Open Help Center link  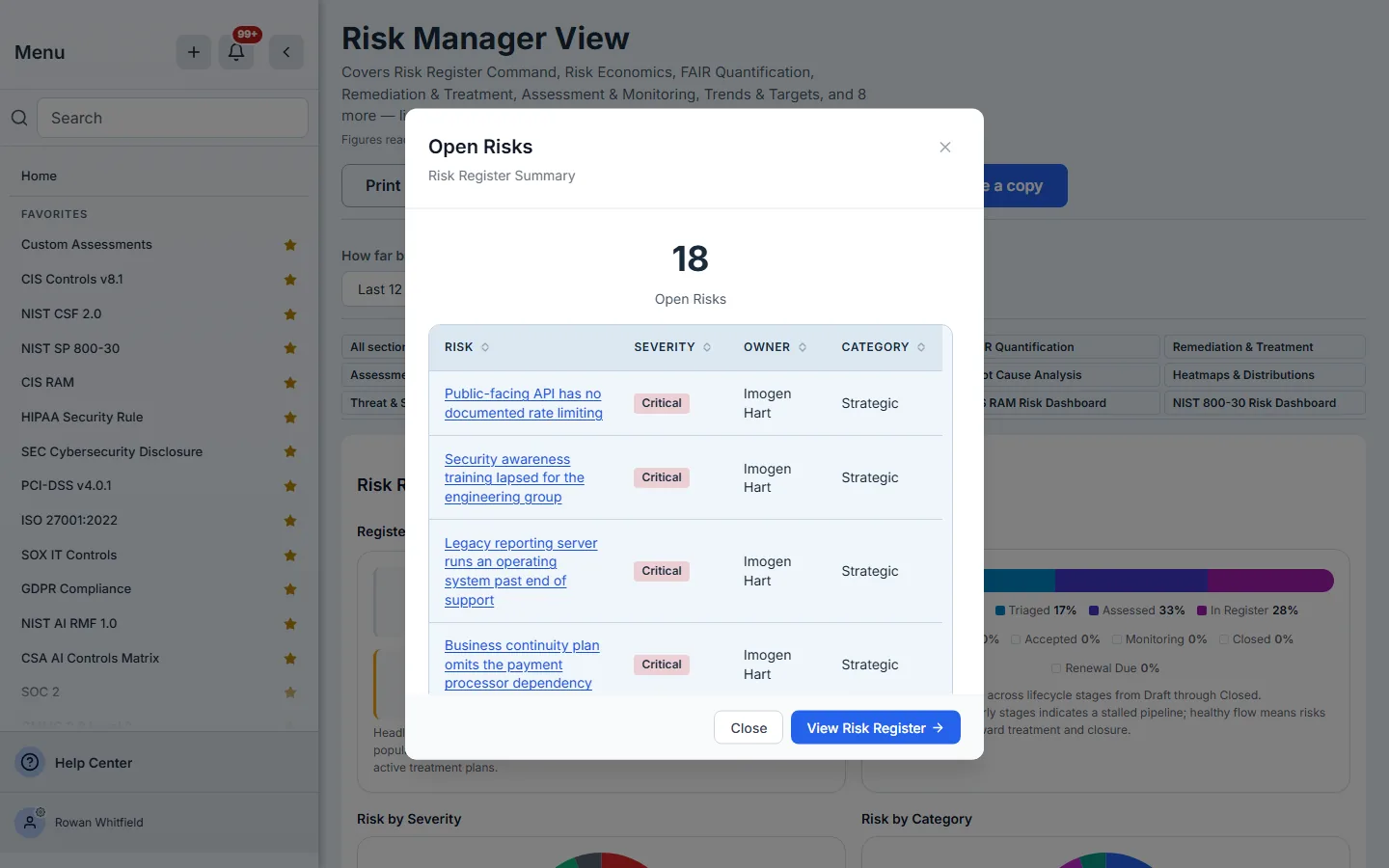pos(94,763)
